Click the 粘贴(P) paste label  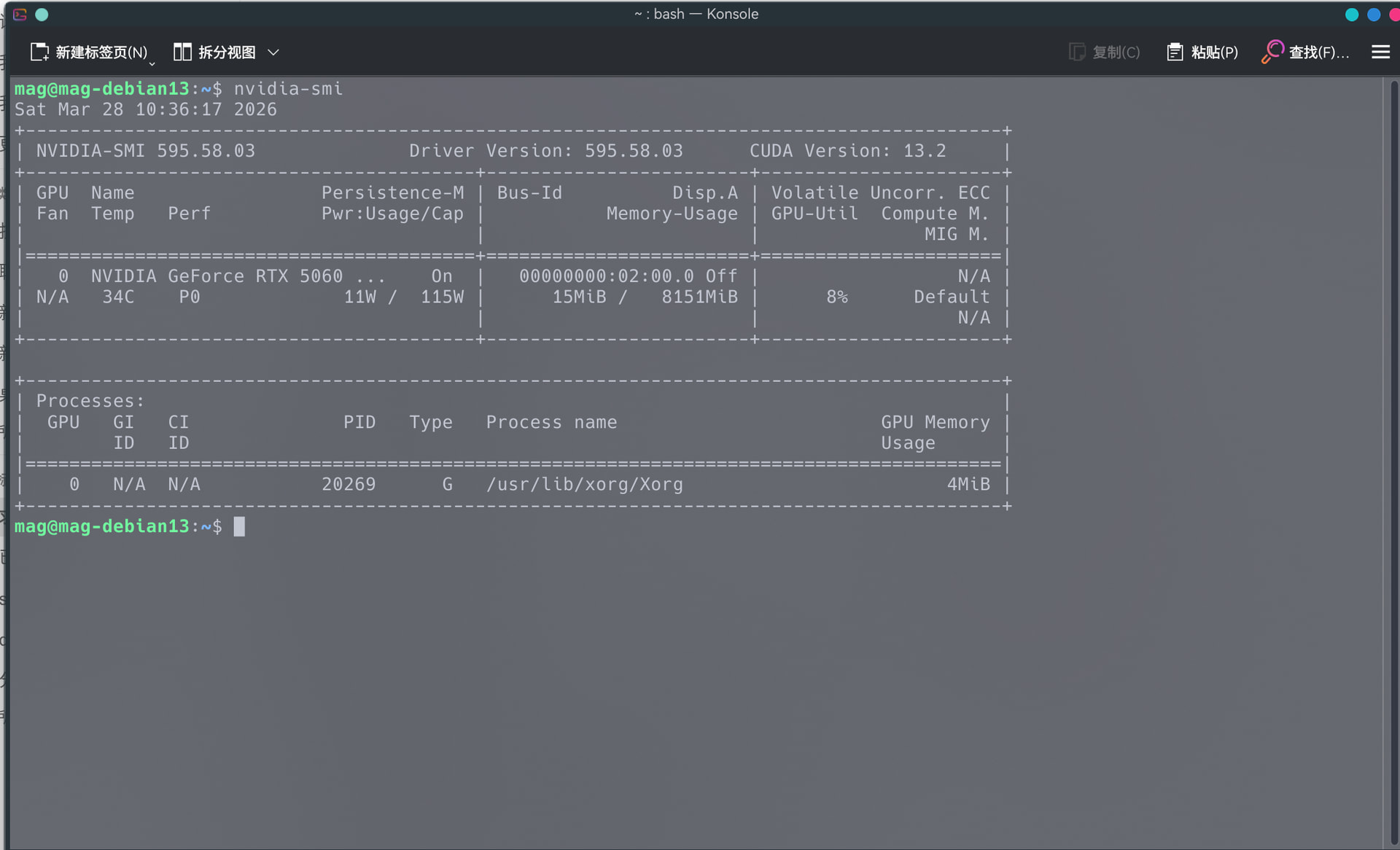(1214, 52)
